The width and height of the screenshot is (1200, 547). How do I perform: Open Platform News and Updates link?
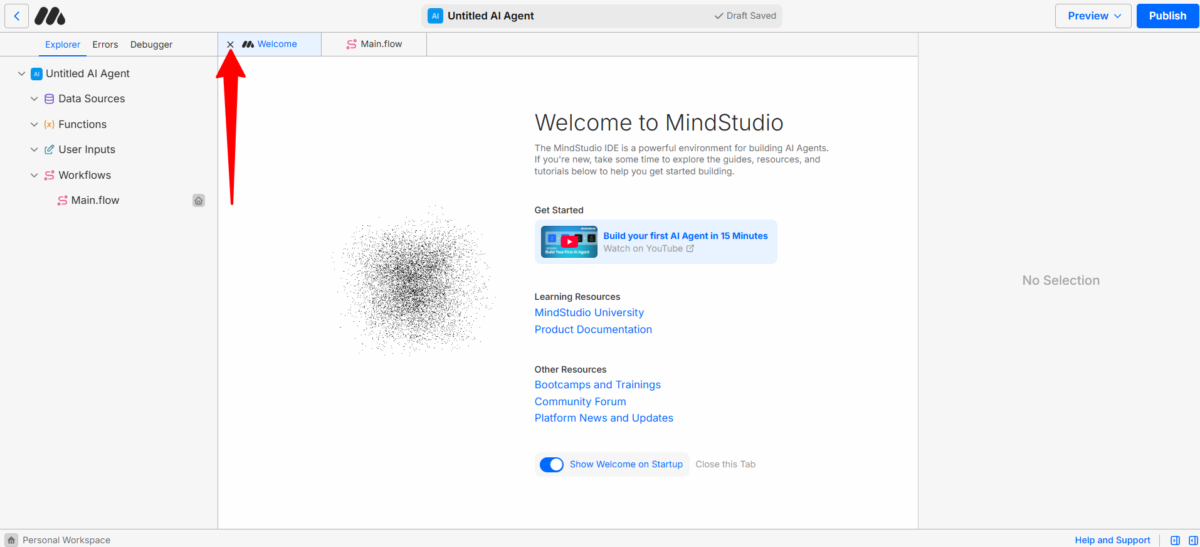(x=604, y=418)
